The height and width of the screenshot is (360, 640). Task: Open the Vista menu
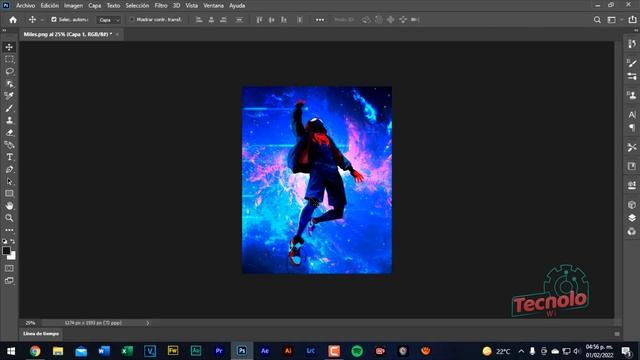tap(191, 6)
